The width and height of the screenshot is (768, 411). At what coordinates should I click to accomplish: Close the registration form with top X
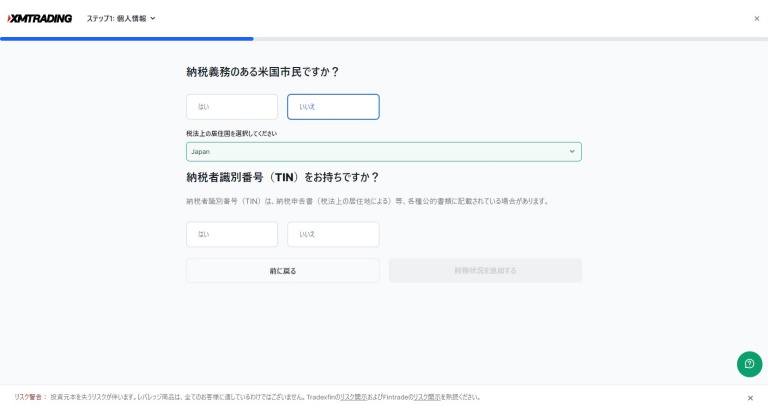point(757,19)
